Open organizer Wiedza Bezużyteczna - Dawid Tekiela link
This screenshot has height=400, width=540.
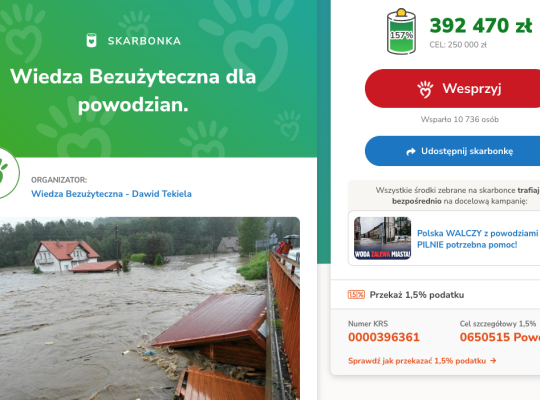click(111, 194)
